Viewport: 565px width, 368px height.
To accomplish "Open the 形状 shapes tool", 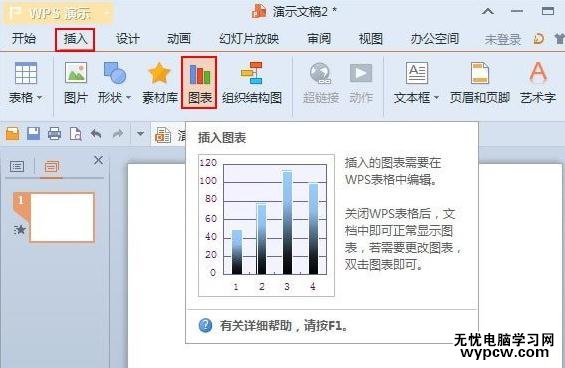I will click(x=114, y=83).
